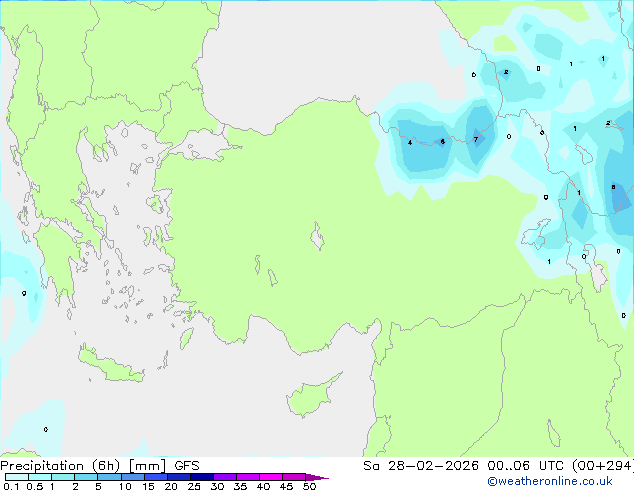Click the "25" legend scale label
This screenshot has width=634, height=490.
[194, 486]
